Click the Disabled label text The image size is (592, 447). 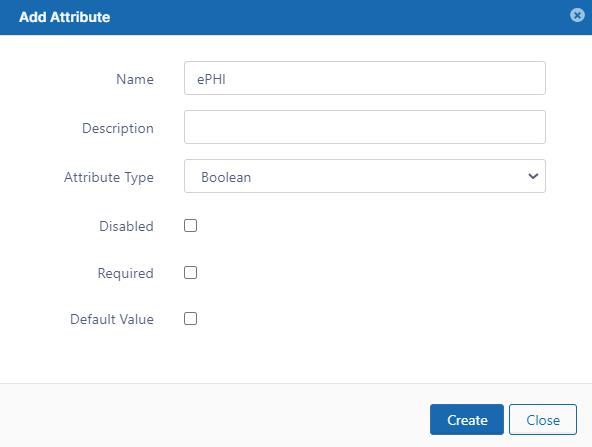pos(126,226)
